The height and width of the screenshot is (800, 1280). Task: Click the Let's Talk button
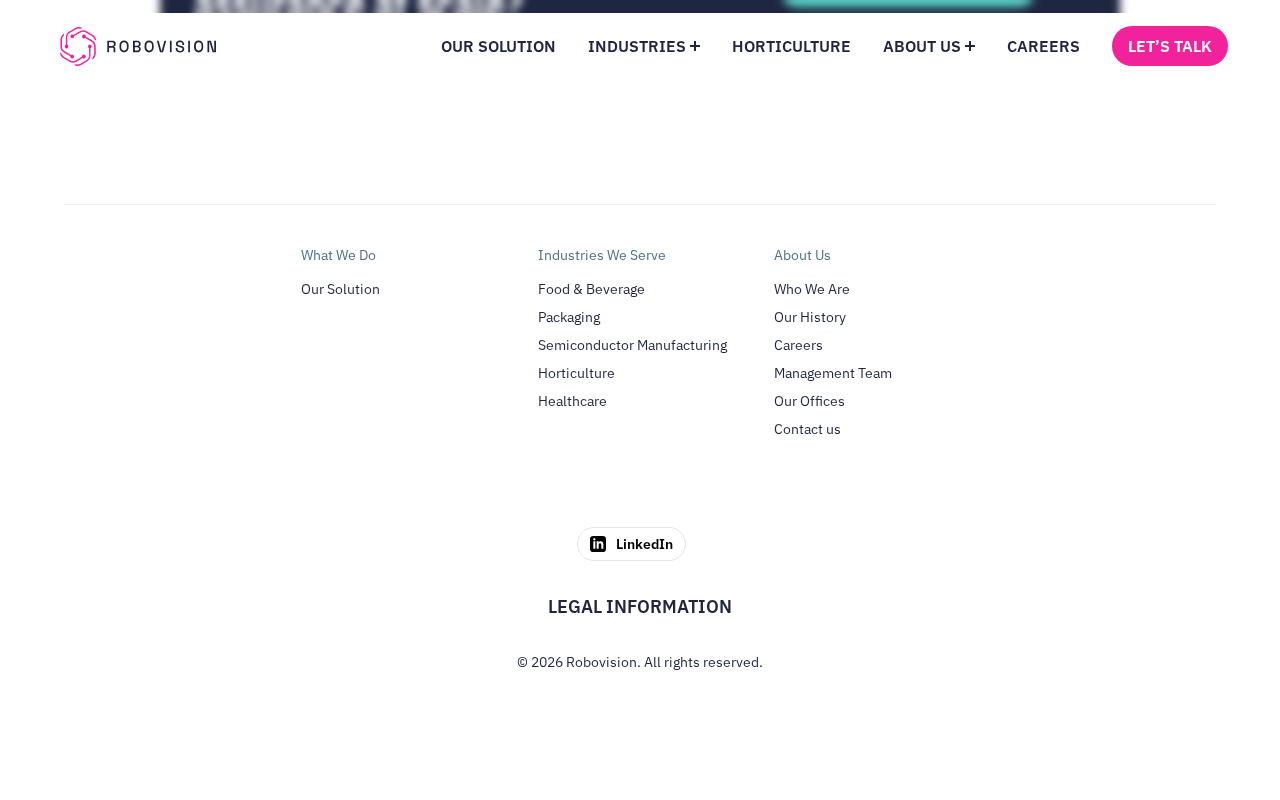1170,46
